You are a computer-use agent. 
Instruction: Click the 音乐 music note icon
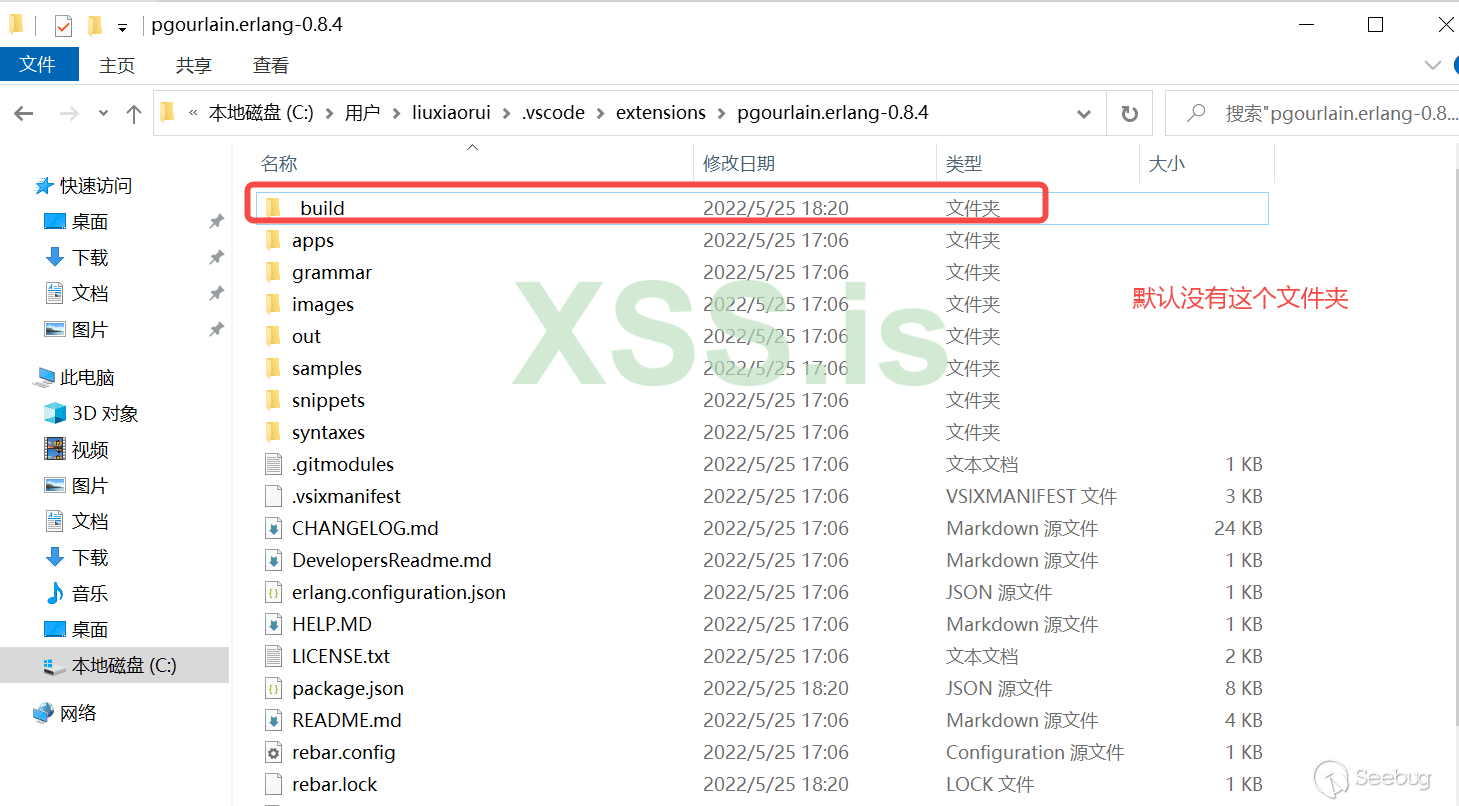pos(55,594)
